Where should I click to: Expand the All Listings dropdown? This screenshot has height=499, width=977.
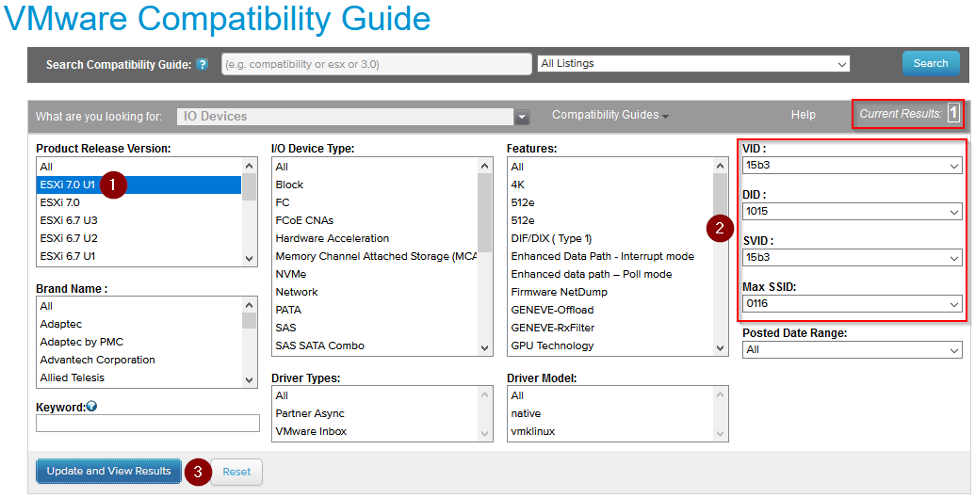point(693,64)
